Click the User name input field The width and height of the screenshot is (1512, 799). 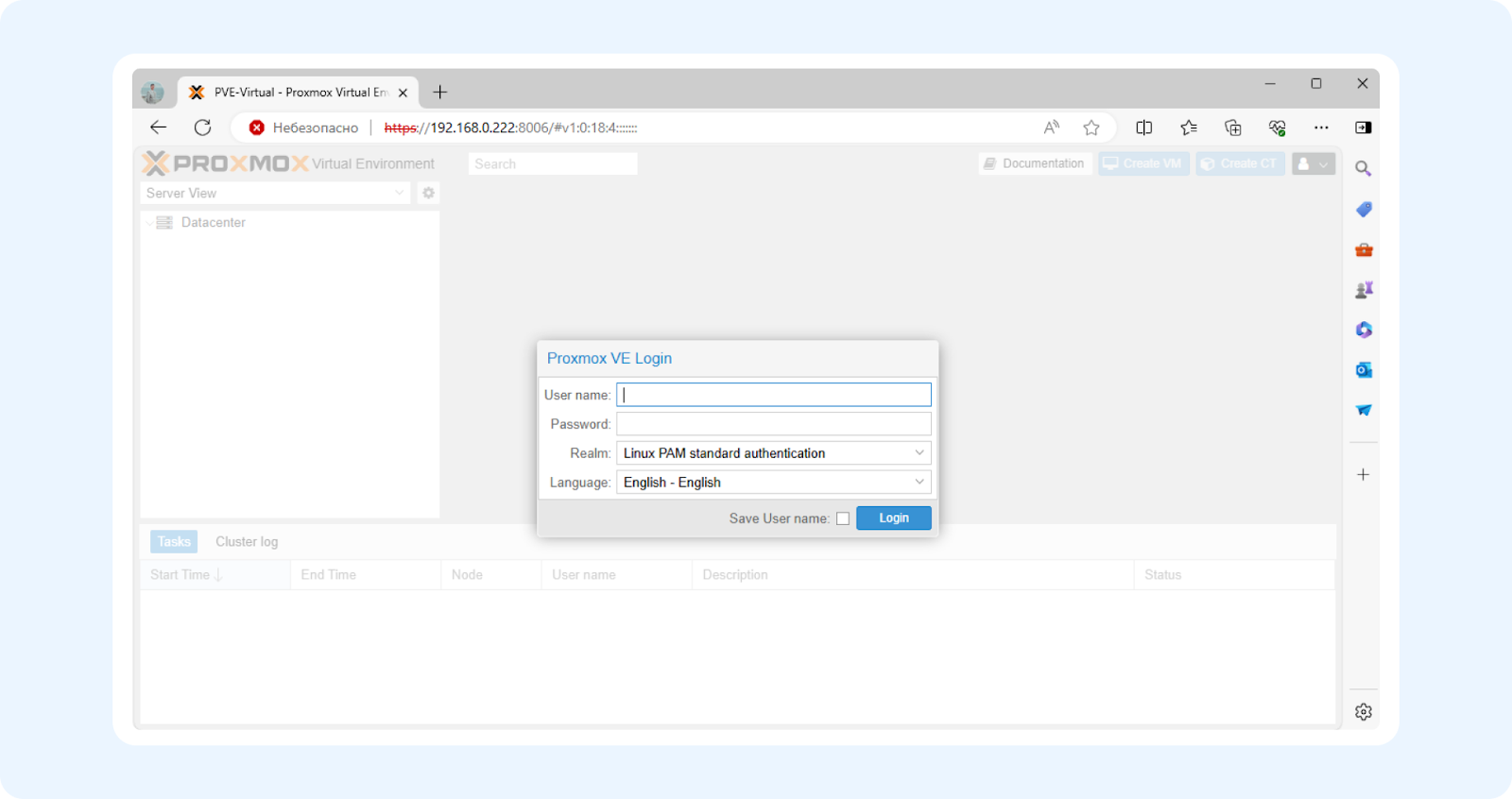tap(773, 395)
